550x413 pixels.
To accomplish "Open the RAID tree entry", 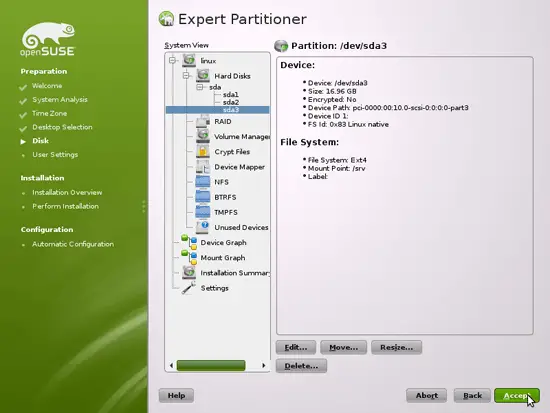I will click(223, 121).
